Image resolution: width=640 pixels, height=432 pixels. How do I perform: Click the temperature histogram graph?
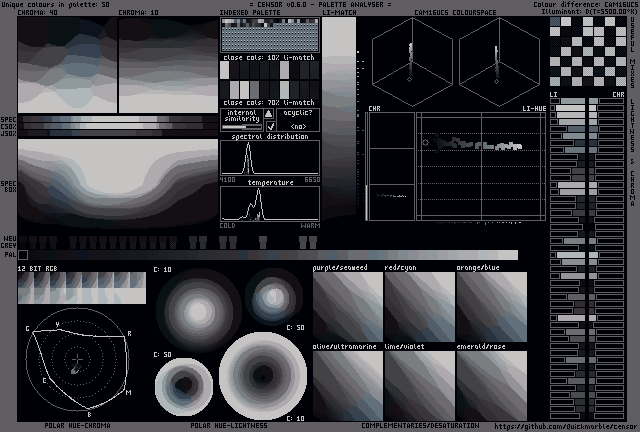click(269, 203)
